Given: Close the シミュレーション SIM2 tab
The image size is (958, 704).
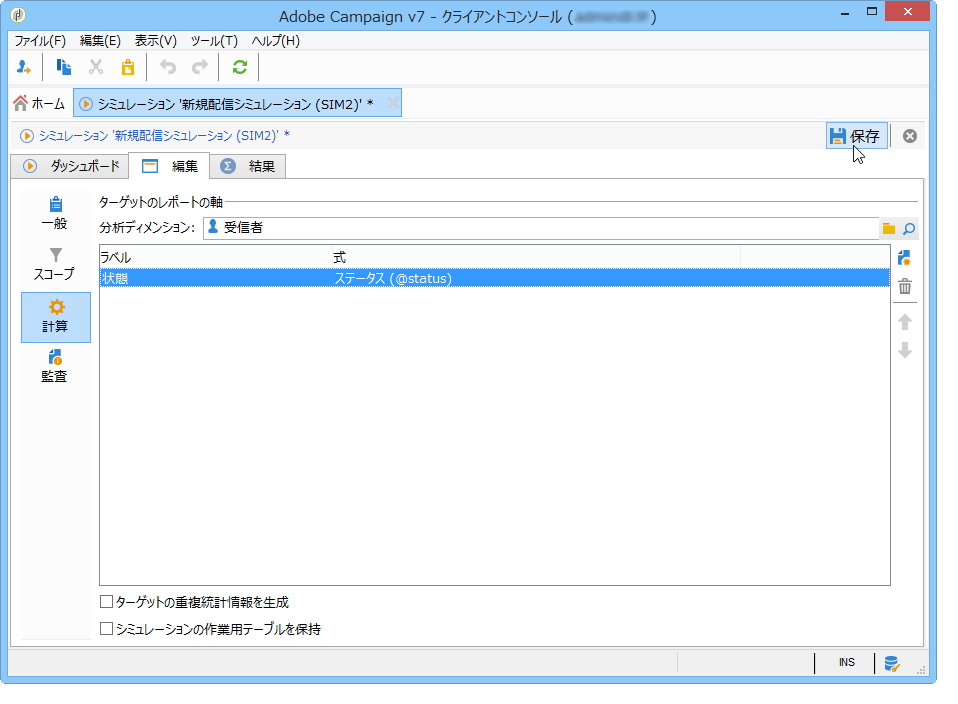Looking at the screenshot, I should pyautogui.click(x=393, y=103).
